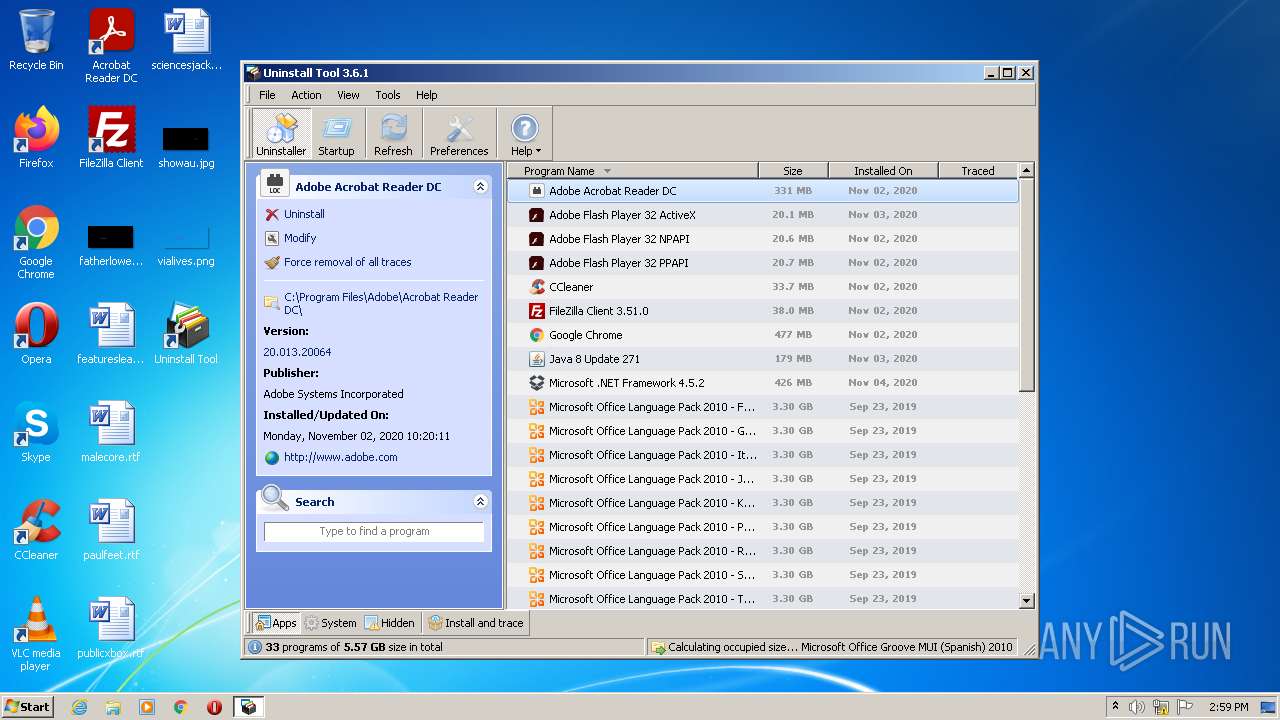Select the Office Language Pack 2010 - K... row
Screen dimensions: 1280x720
coord(763,503)
